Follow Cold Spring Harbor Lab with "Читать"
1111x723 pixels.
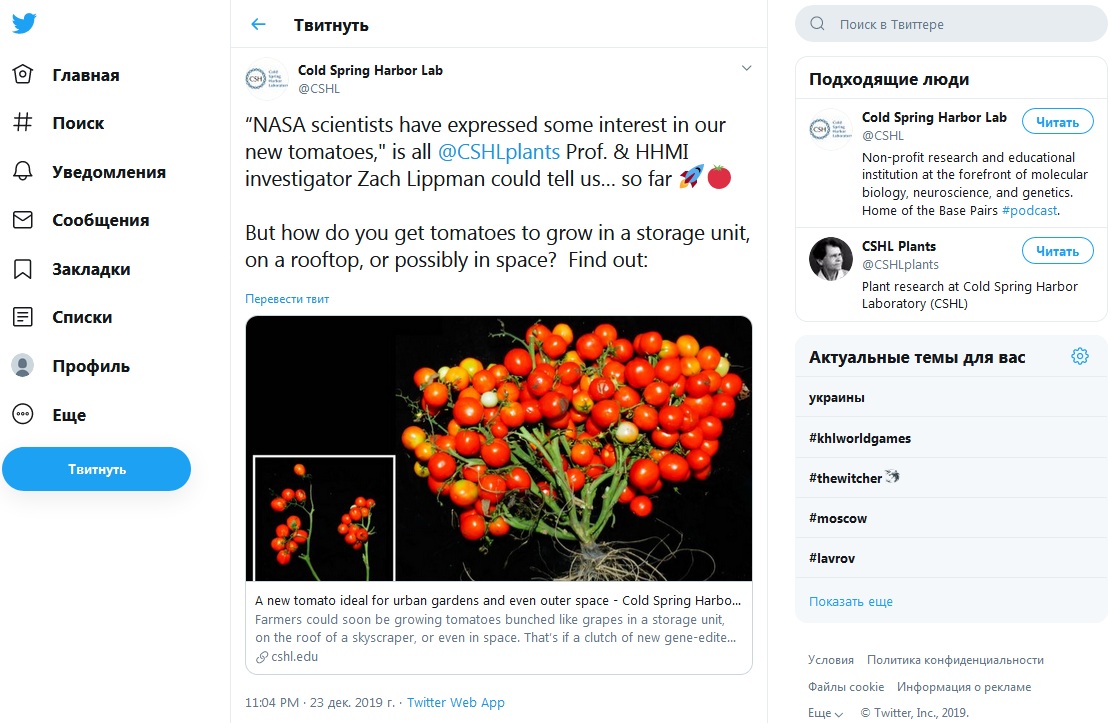pos(1057,122)
